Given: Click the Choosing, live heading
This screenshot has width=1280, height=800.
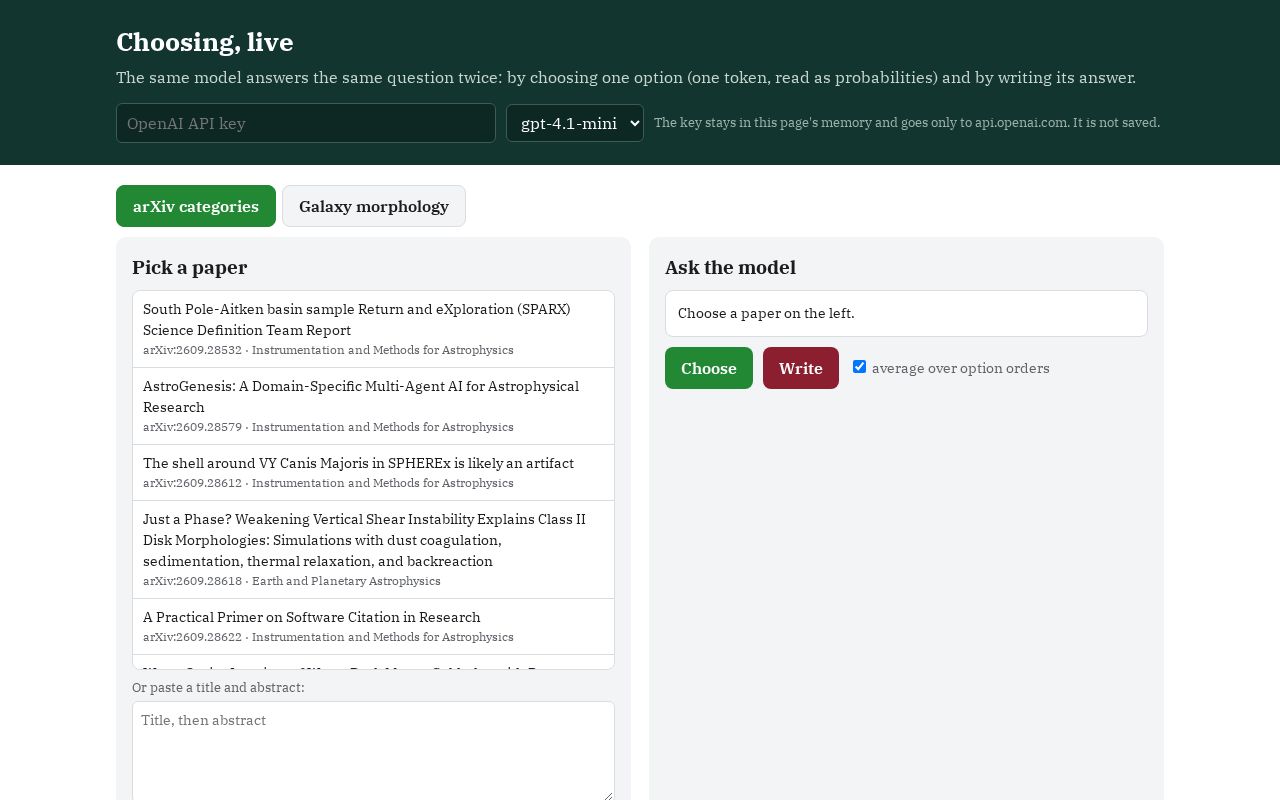Looking at the screenshot, I should coord(205,42).
